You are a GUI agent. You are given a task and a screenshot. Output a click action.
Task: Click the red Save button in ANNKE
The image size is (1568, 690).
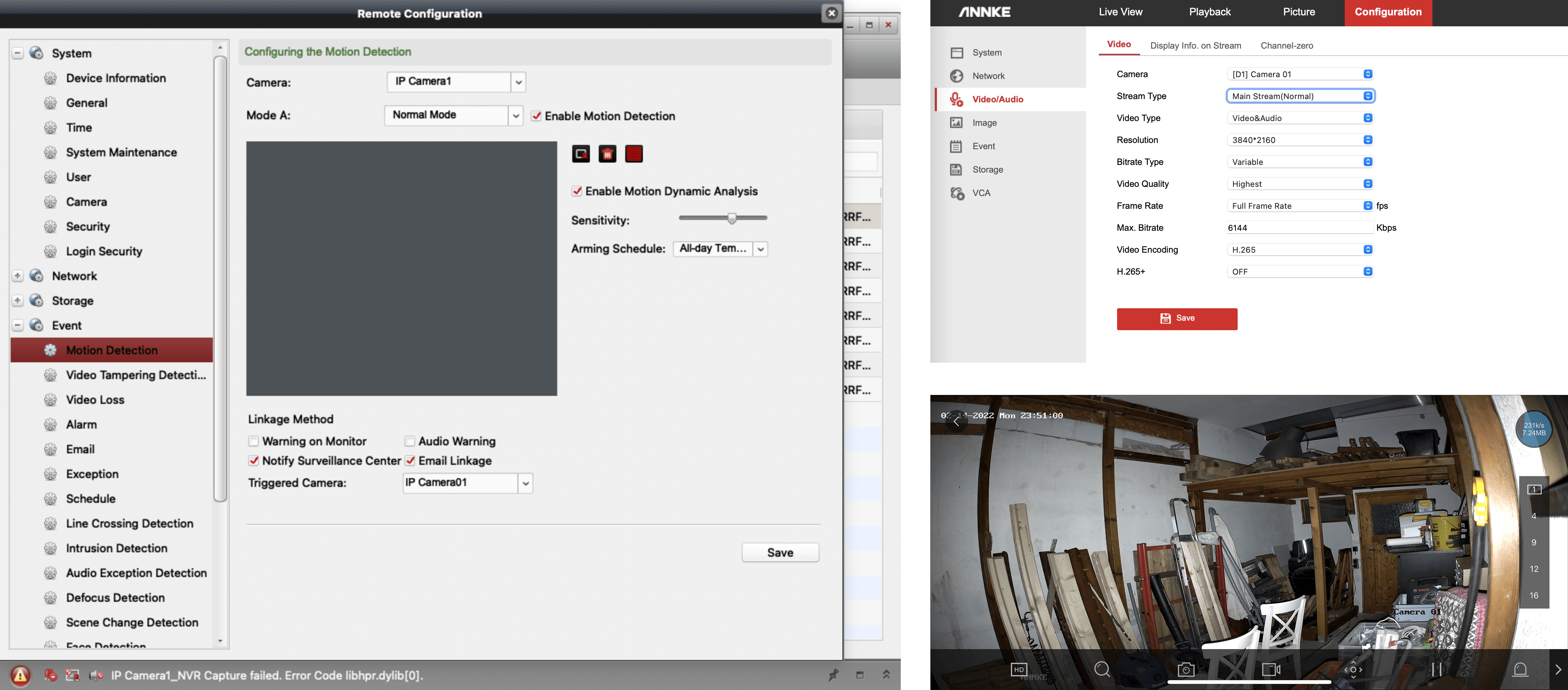pos(1177,318)
